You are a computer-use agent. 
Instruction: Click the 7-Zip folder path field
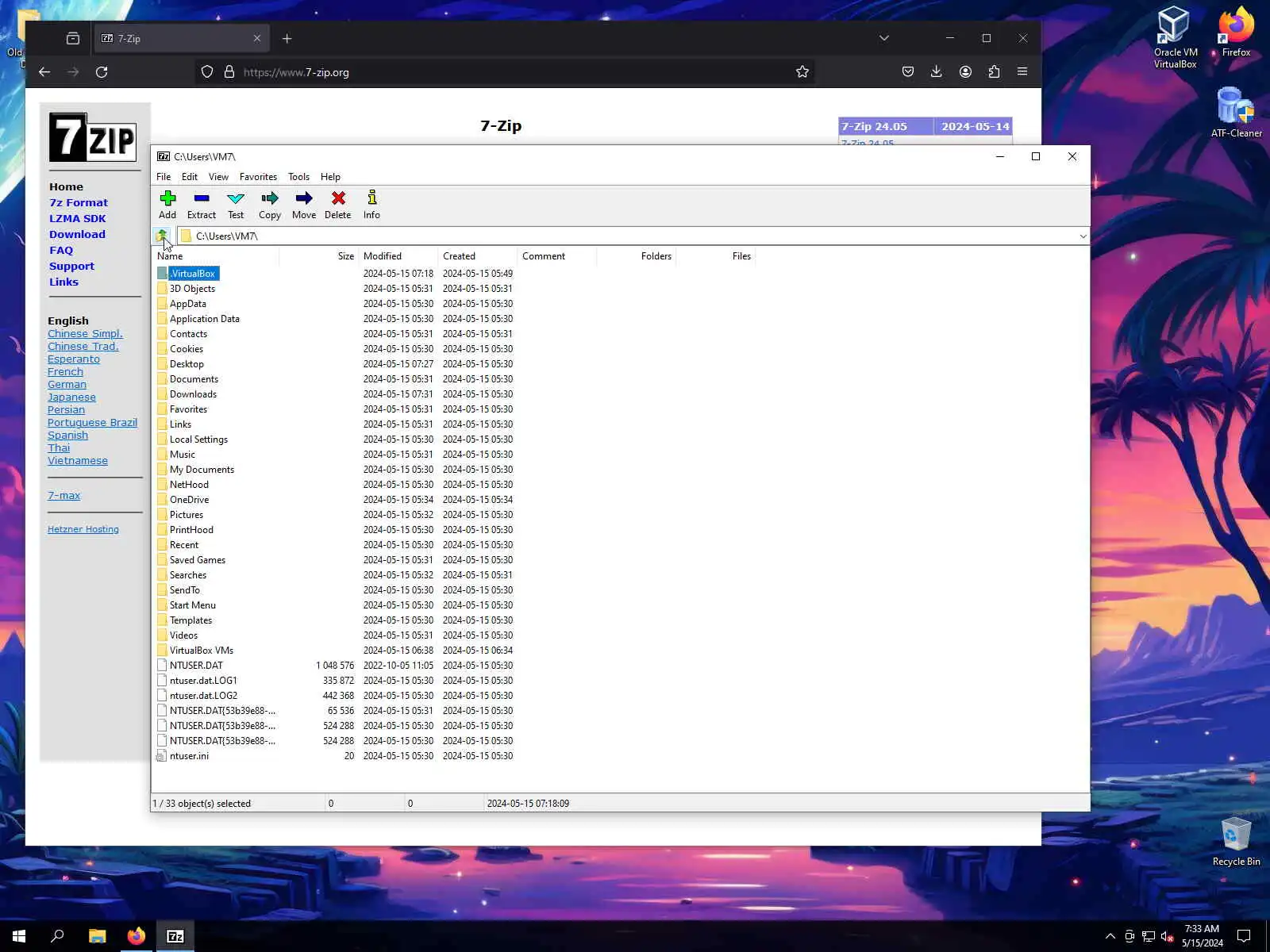click(x=627, y=236)
